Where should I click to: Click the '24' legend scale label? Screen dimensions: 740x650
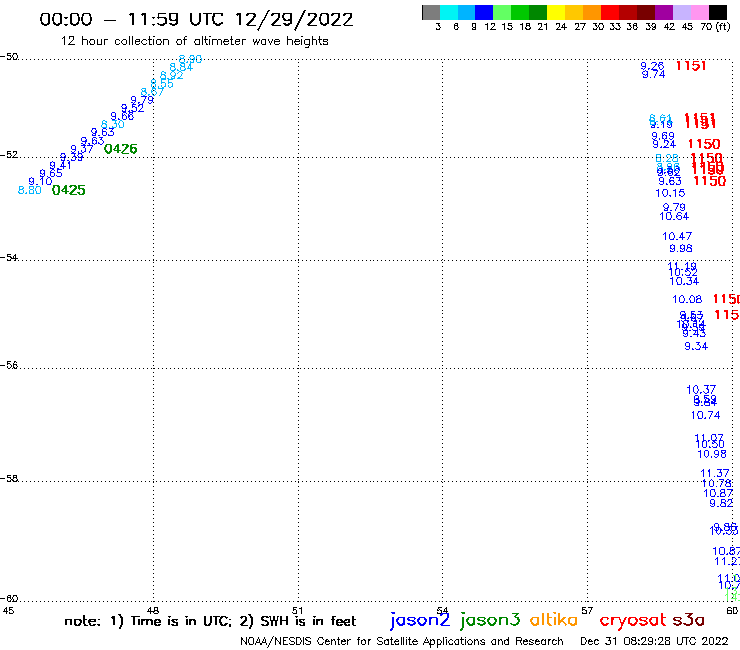561,27
